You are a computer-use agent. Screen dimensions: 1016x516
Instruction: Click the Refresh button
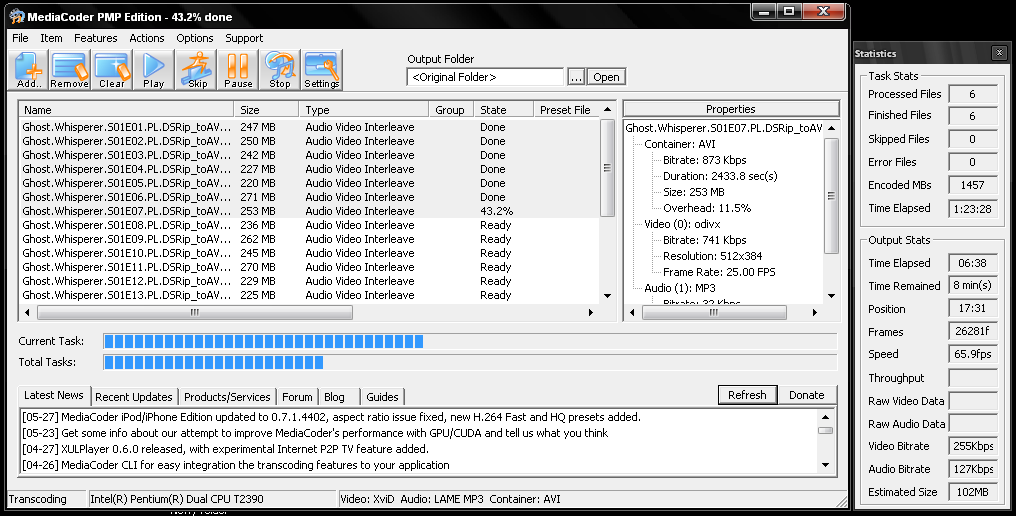pos(746,395)
